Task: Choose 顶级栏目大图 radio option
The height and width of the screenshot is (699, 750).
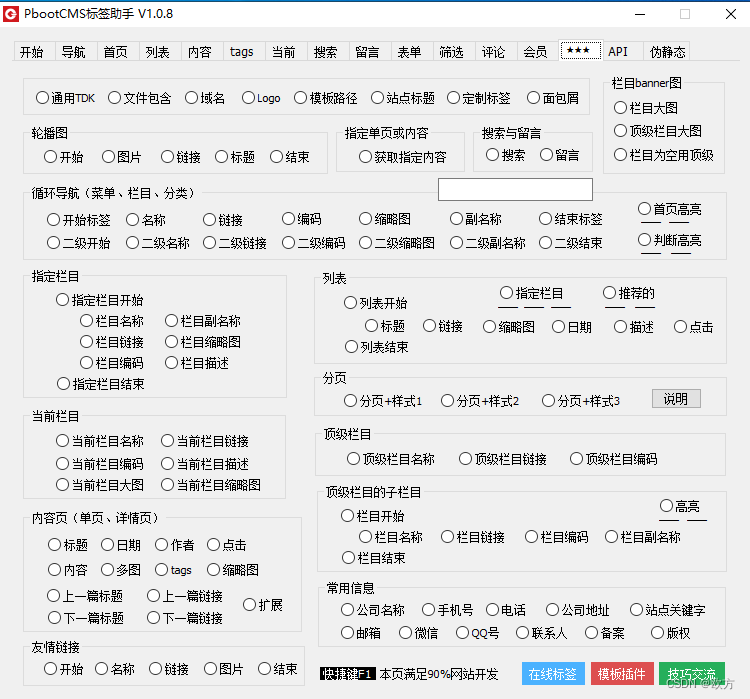Action: point(658,131)
